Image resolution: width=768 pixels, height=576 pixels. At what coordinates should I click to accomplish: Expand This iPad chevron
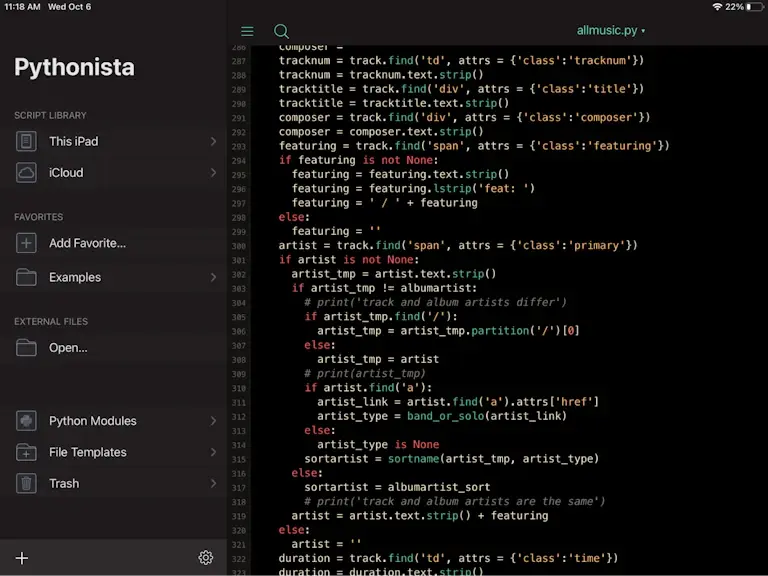point(213,142)
